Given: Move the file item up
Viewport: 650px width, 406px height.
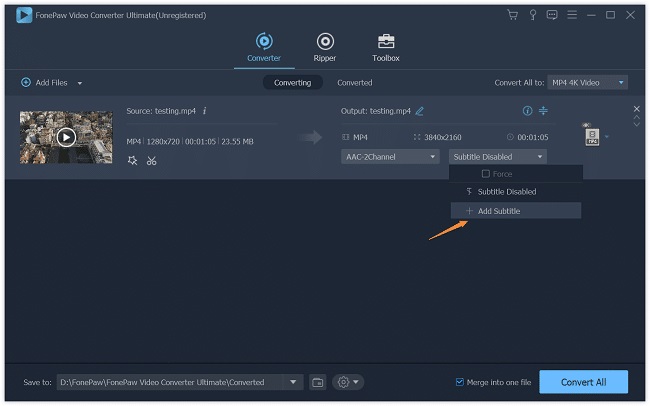Looking at the screenshot, I should click(x=637, y=118).
